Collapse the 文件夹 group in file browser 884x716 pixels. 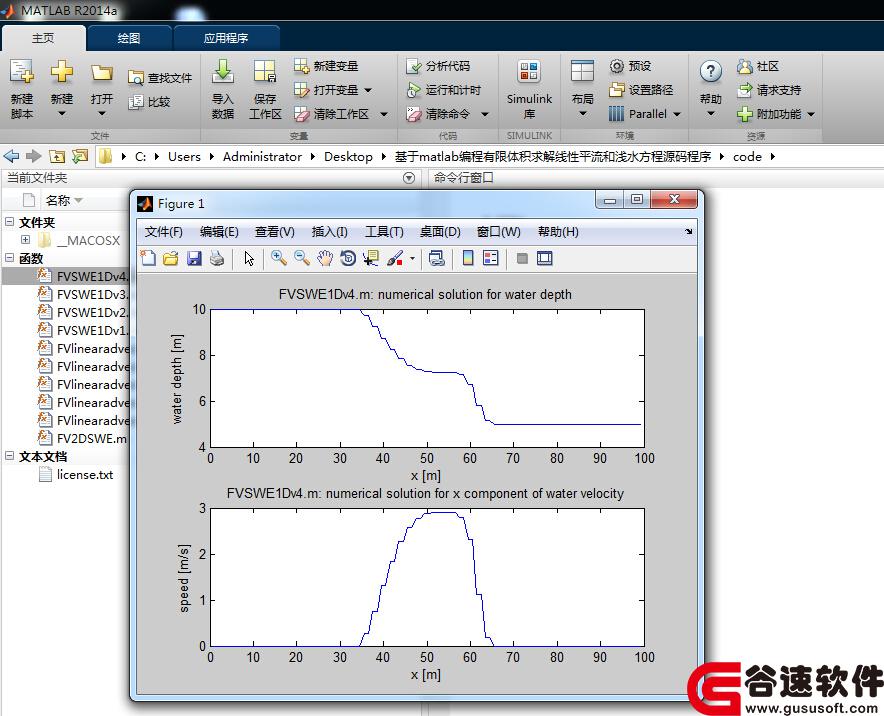[x=10, y=222]
